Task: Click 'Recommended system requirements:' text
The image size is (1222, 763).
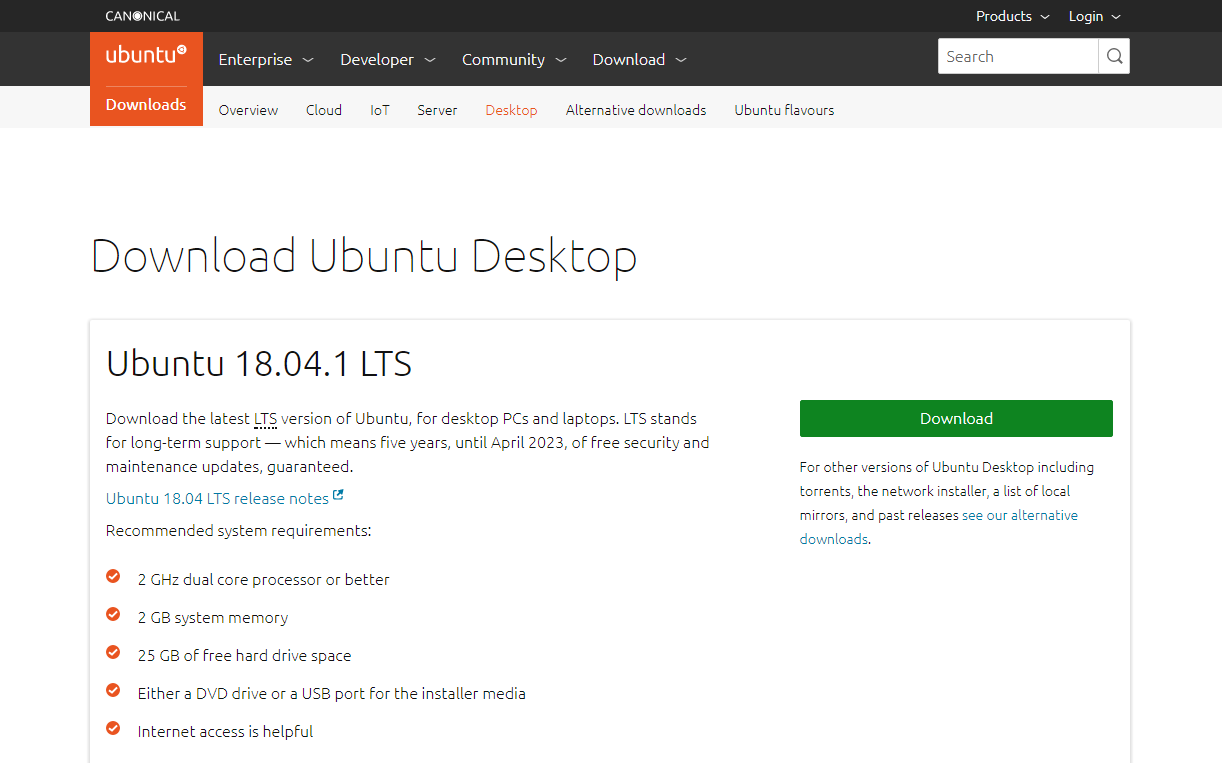Action: coord(239,530)
